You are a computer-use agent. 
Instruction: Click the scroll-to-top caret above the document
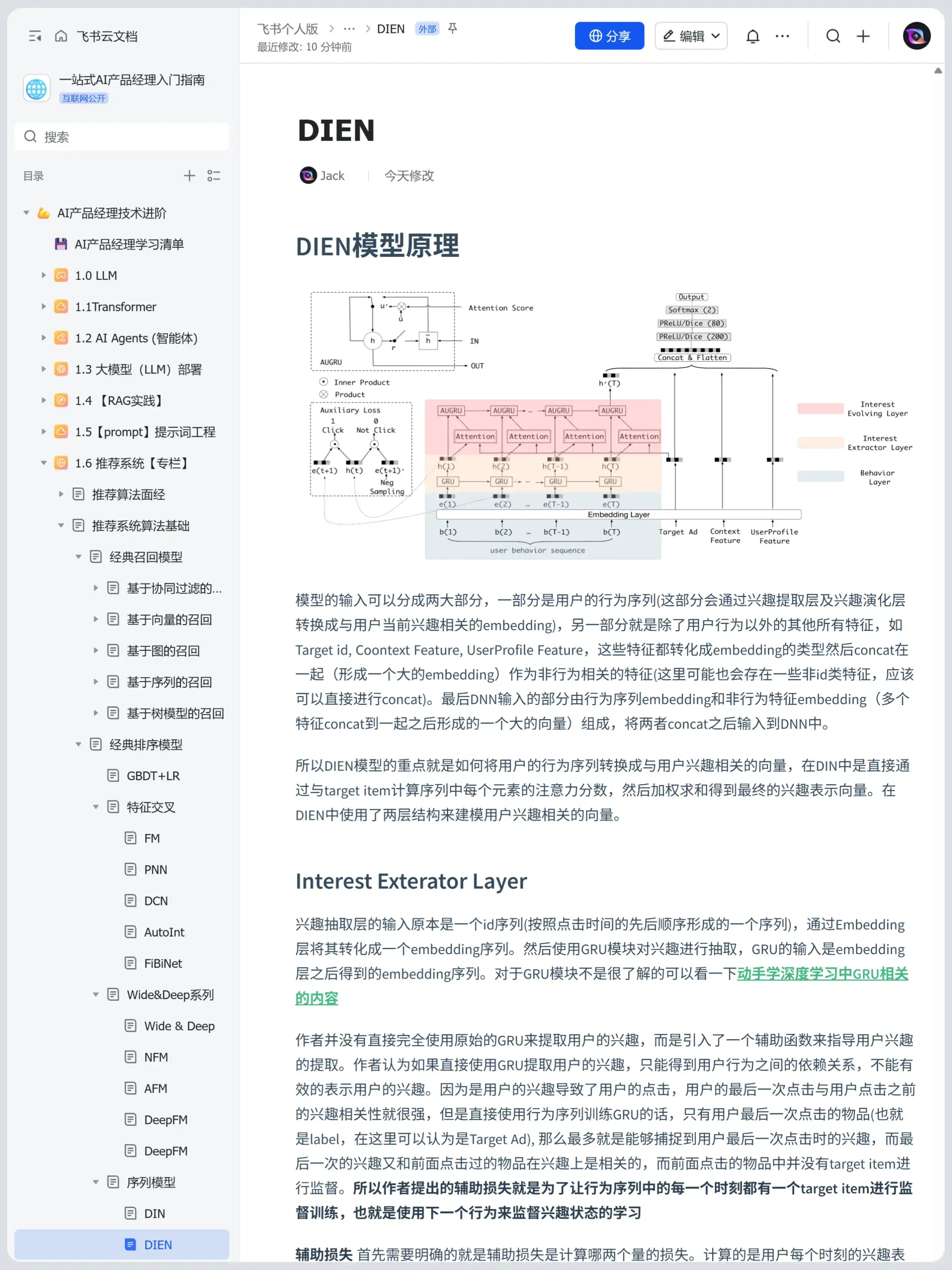[938, 71]
